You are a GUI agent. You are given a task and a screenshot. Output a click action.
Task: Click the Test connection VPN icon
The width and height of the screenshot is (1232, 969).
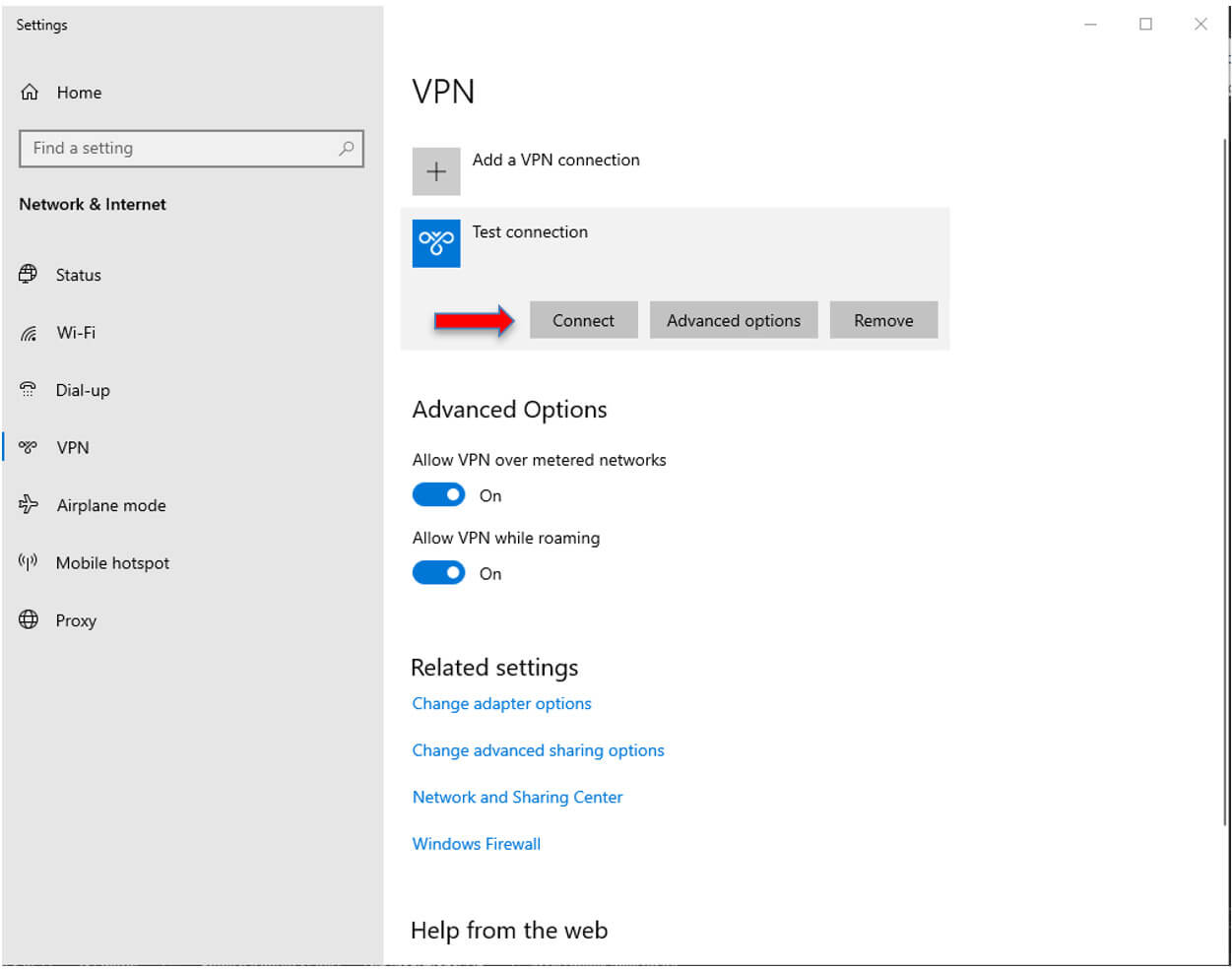[x=436, y=243]
